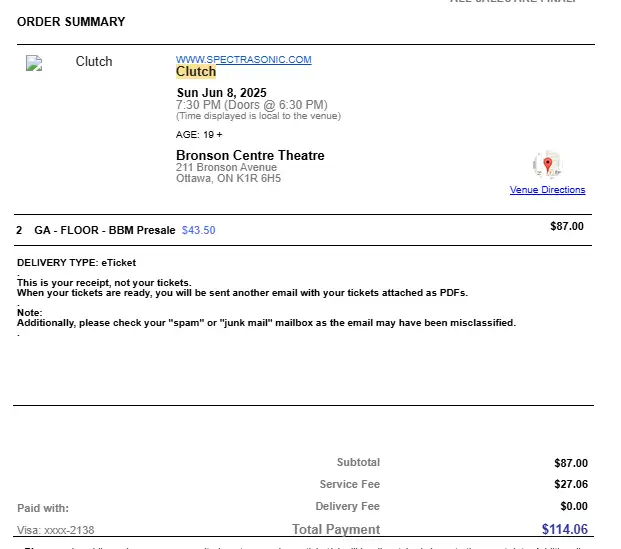The height and width of the screenshot is (549, 621).
Task: Click the Total Payment amount $114.06
Action: coord(564,529)
